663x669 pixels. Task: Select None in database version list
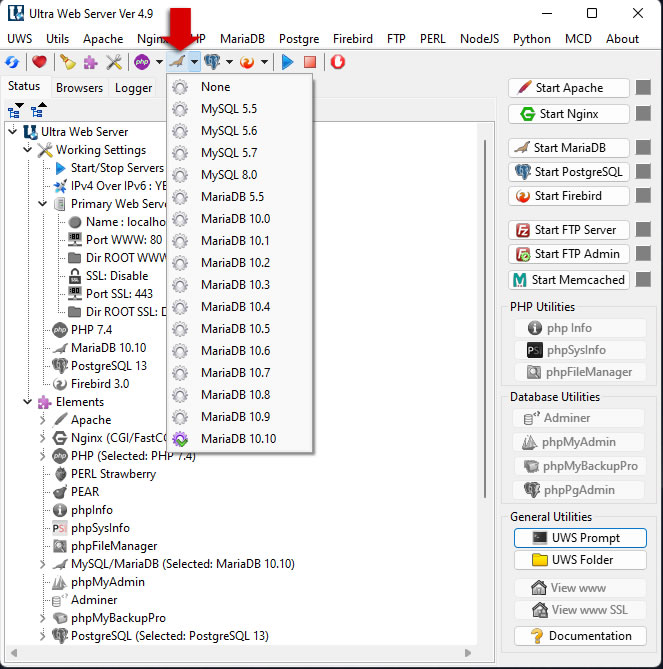(239, 87)
